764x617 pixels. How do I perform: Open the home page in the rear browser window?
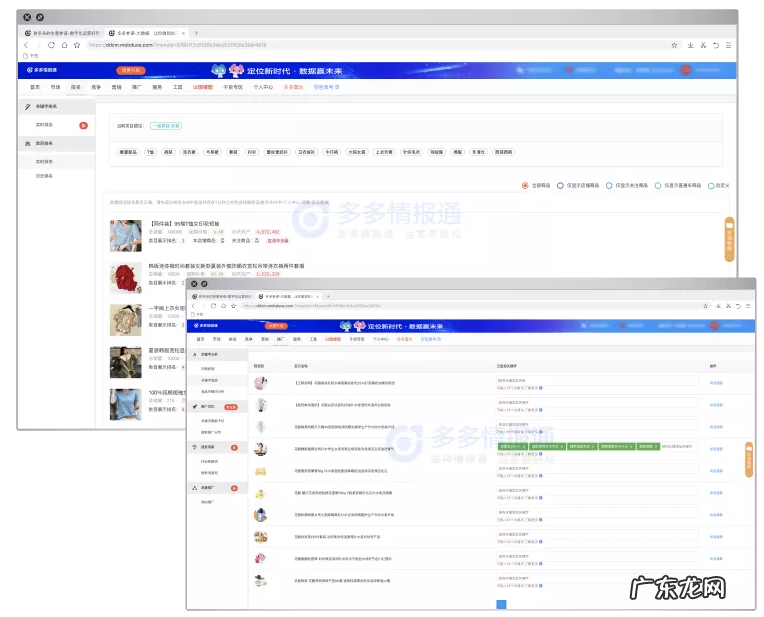pos(64,45)
